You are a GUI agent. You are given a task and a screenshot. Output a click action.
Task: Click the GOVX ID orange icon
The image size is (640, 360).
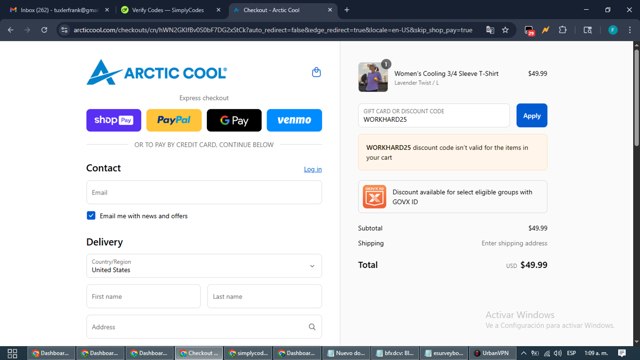374,197
